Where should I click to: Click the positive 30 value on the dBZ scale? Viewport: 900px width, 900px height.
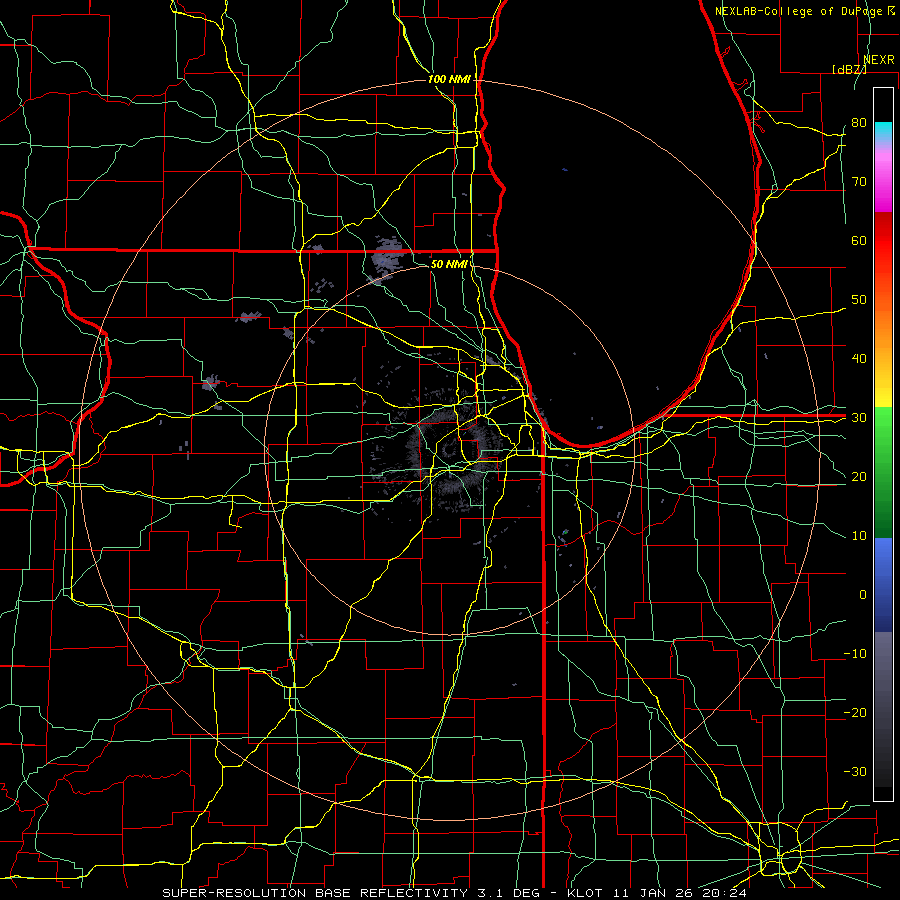tap(859, 417)
